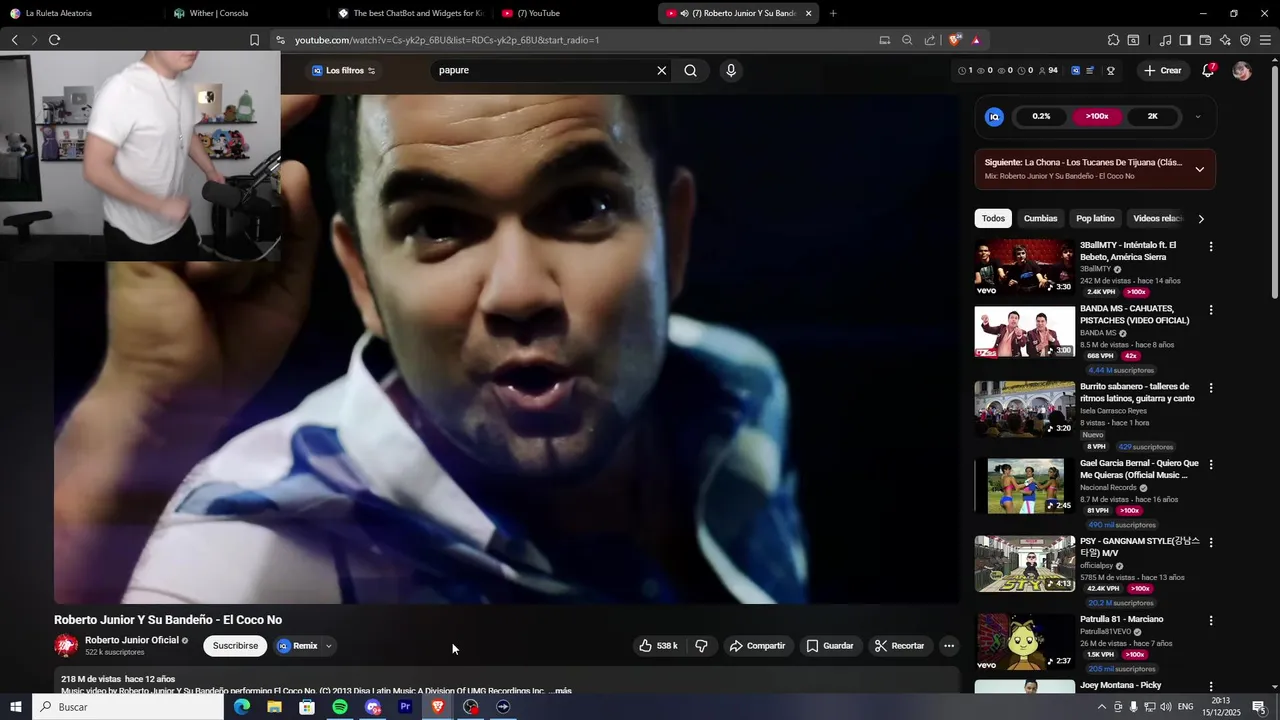Image resolution: width=1280 pixels, height=720 pixels.
Task: Open Los filtros filter button
Action: tap(344, 70)
